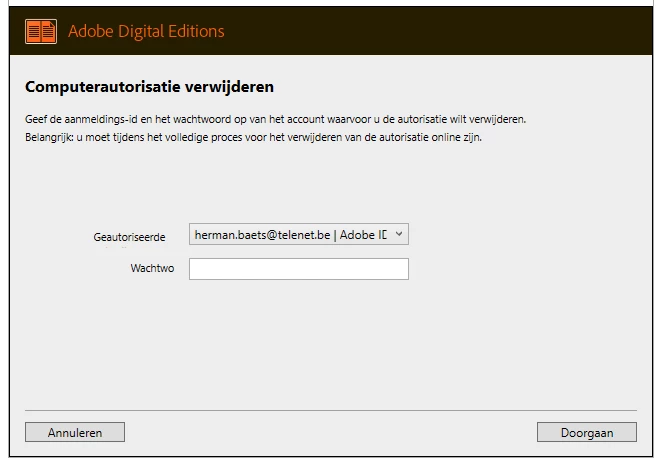The width and height of the screenshot is (665, 472).
Task: Click the Adobe Digital Editions book logo
Action: tap(41, 31)
